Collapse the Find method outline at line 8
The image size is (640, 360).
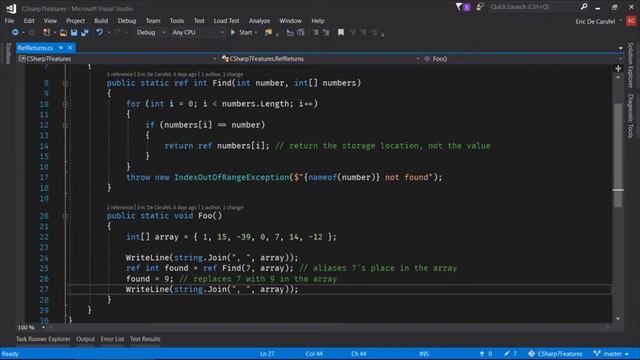pos(65,83)
